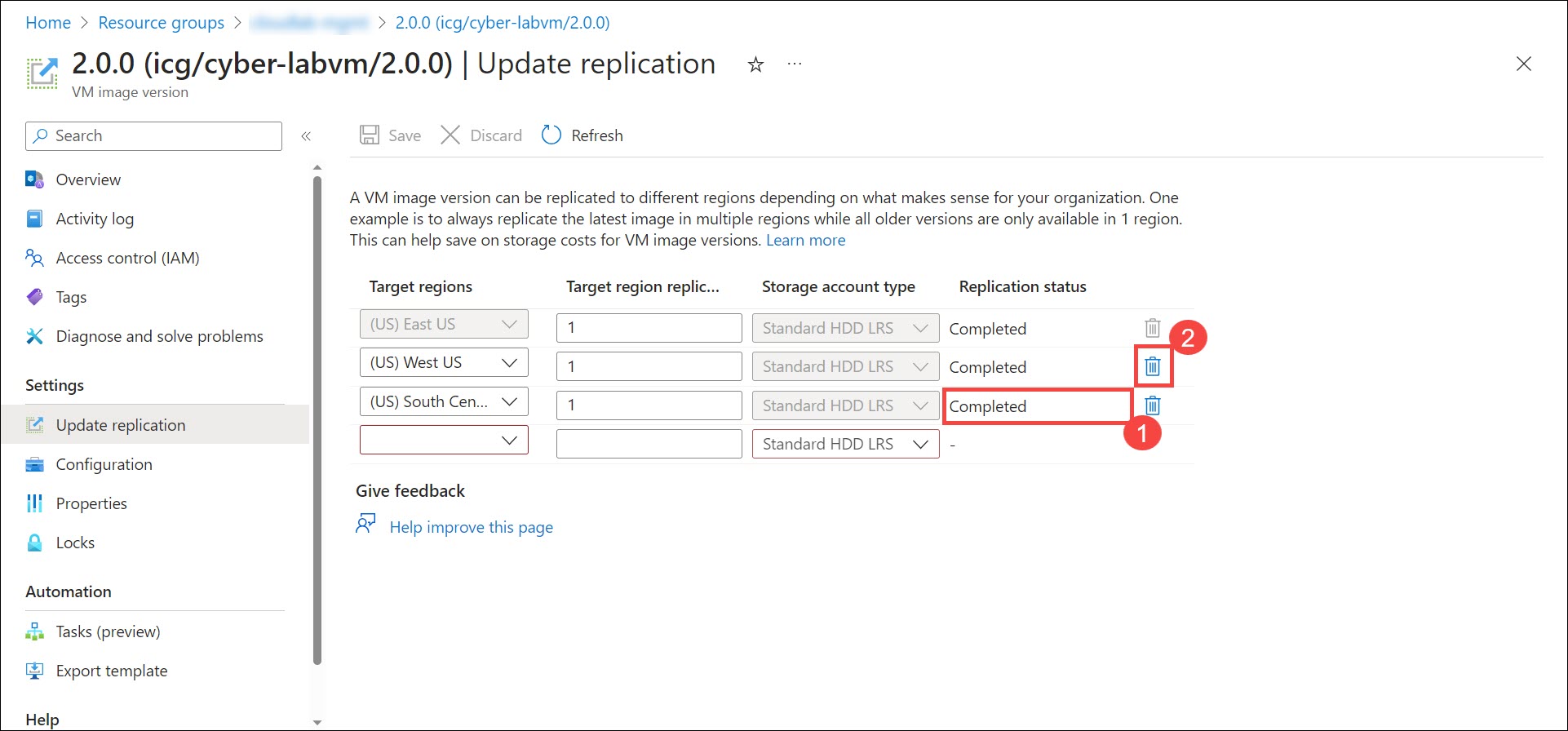Favorite this page with the star icon

[x=755, y=64]
